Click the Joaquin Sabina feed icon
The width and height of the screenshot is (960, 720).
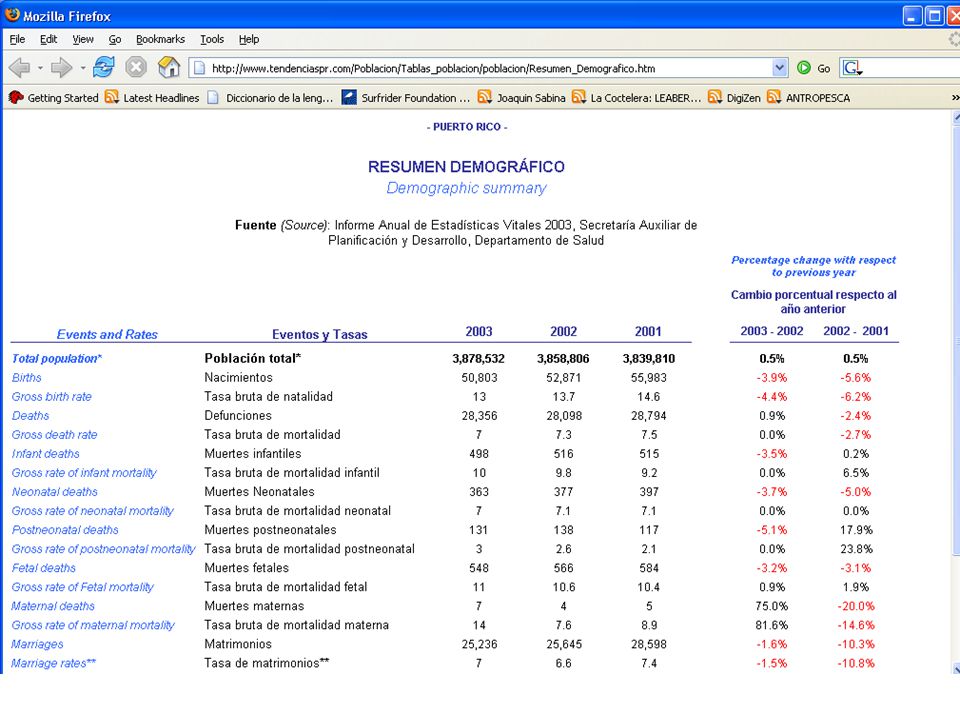484,97
